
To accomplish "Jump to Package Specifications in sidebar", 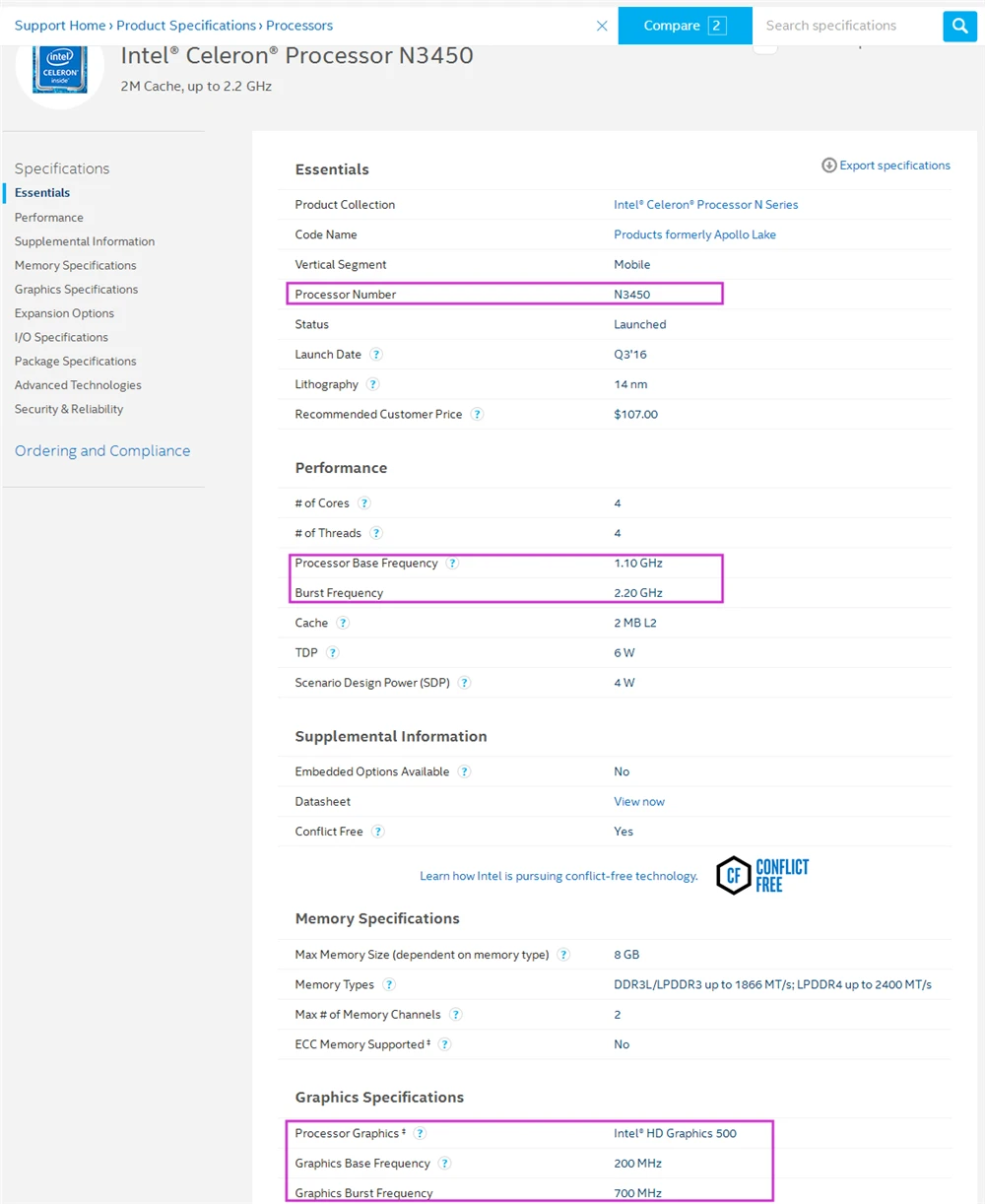I will pos(76,362).
